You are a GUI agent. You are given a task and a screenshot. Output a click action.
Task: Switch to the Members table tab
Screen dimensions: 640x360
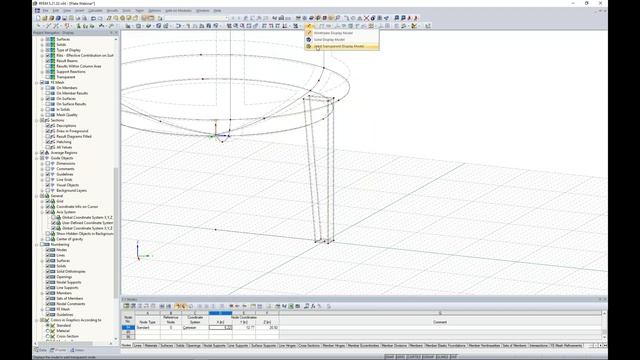[416, 346]
